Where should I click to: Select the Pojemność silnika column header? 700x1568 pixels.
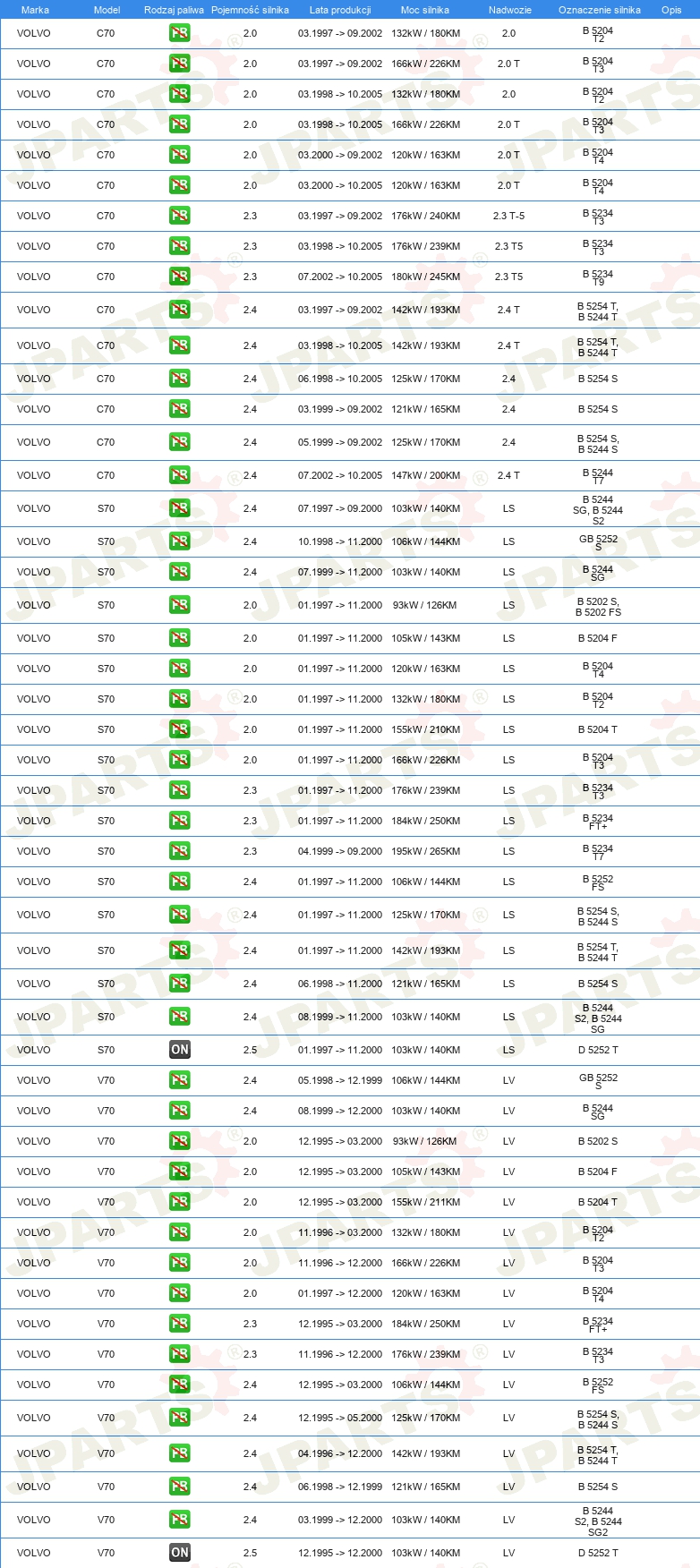(250, 10)
